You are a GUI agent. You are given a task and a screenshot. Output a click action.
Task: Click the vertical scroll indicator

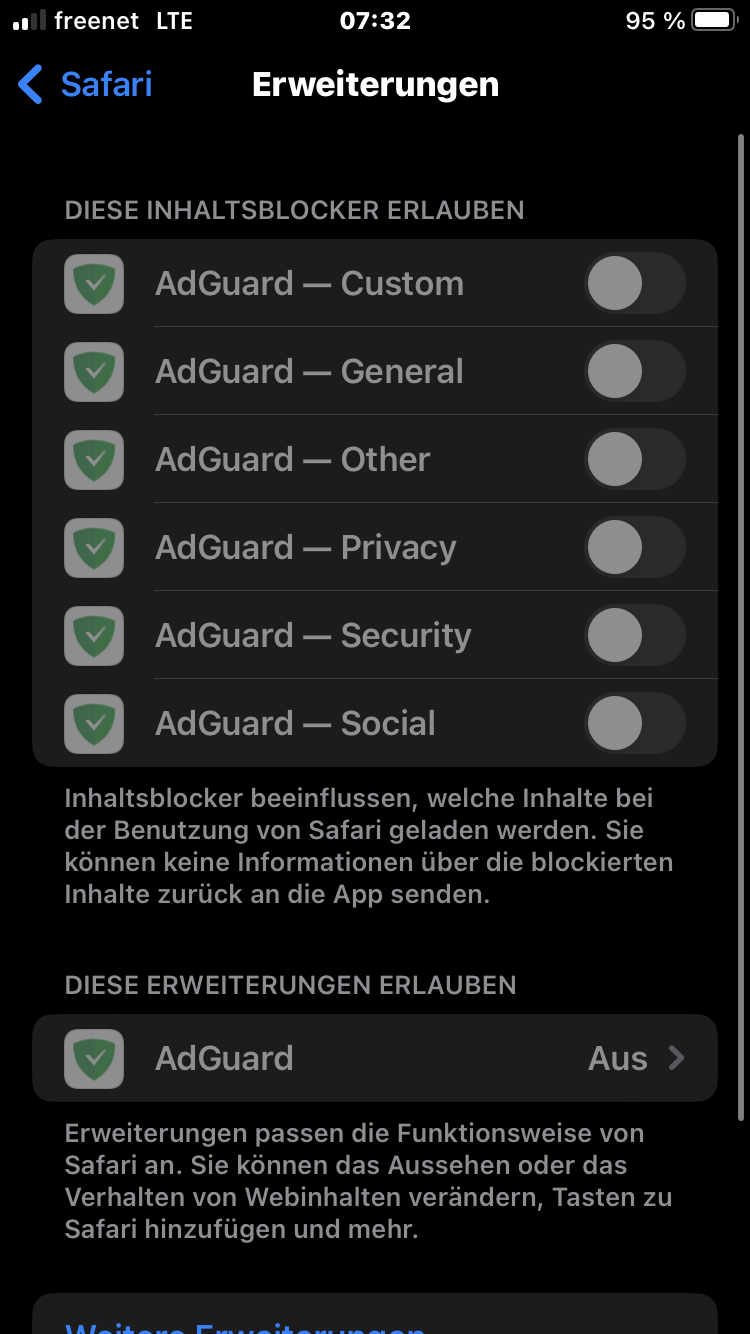coord(741,620)
